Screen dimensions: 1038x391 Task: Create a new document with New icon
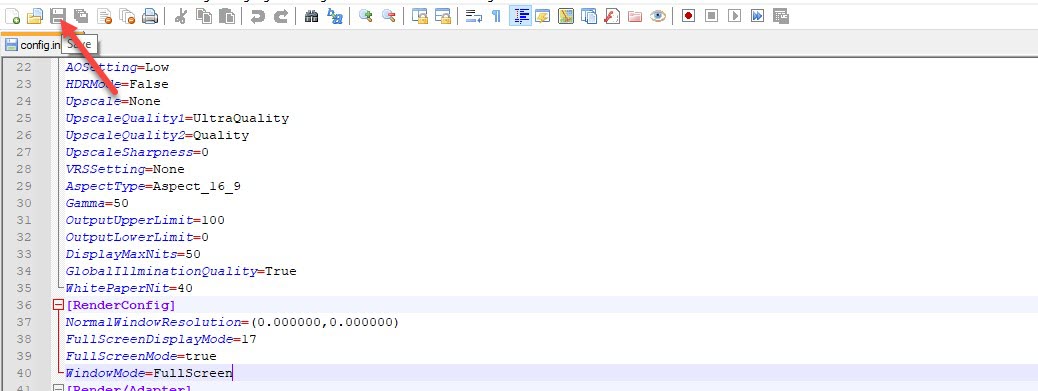(12, 17)
